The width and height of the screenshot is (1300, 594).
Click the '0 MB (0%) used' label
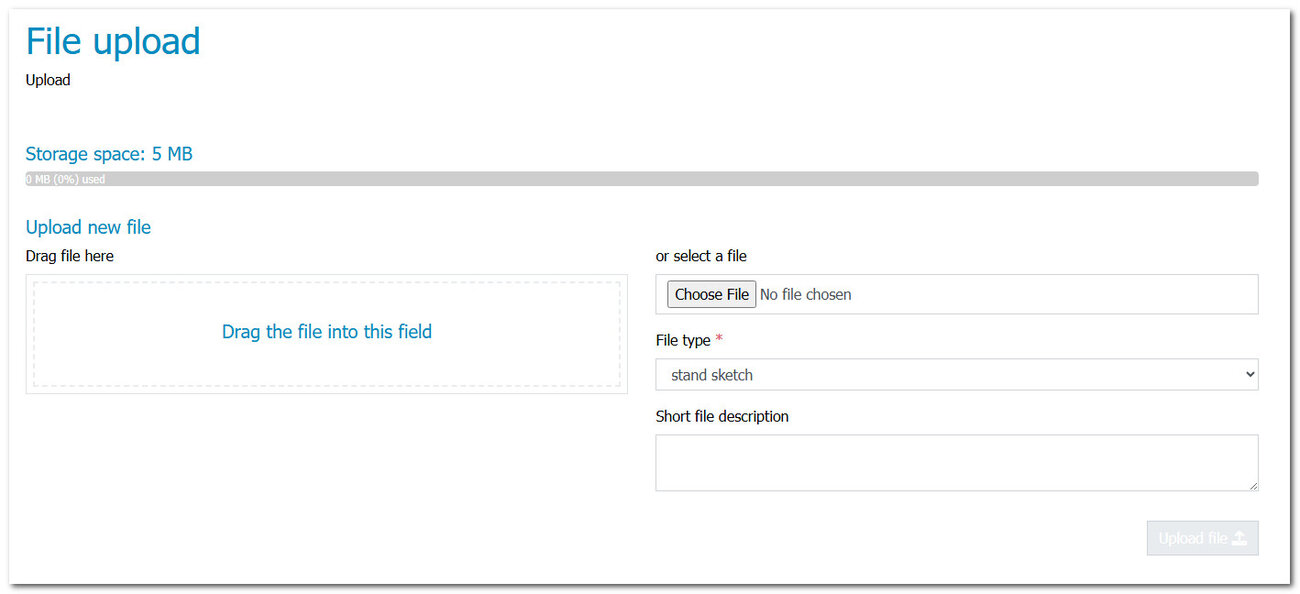(x=65, y=180)
